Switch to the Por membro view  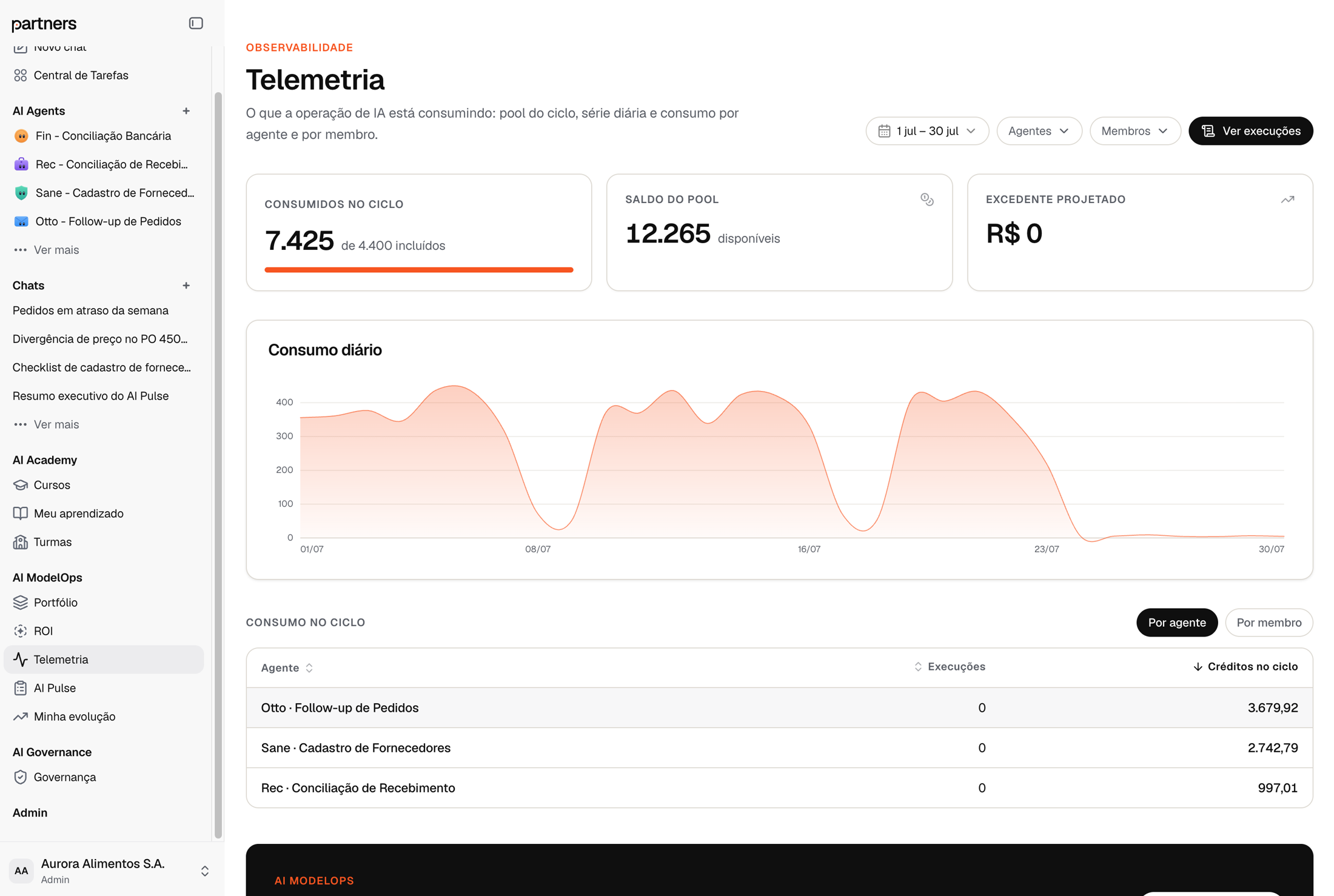point(1269,623)
